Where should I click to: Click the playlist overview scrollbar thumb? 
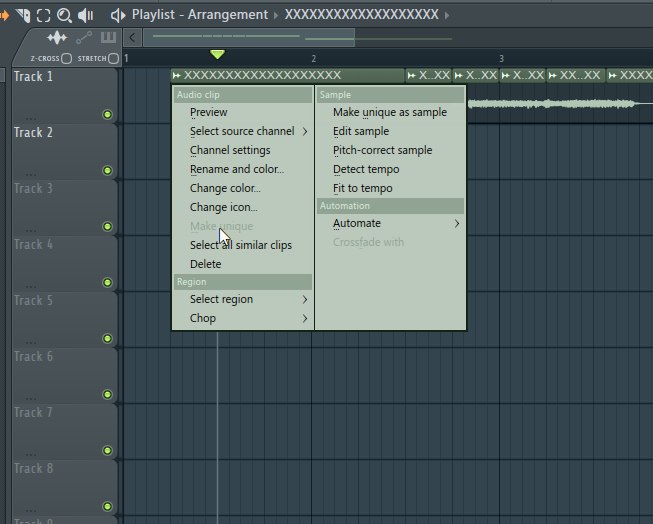point(249,38)
